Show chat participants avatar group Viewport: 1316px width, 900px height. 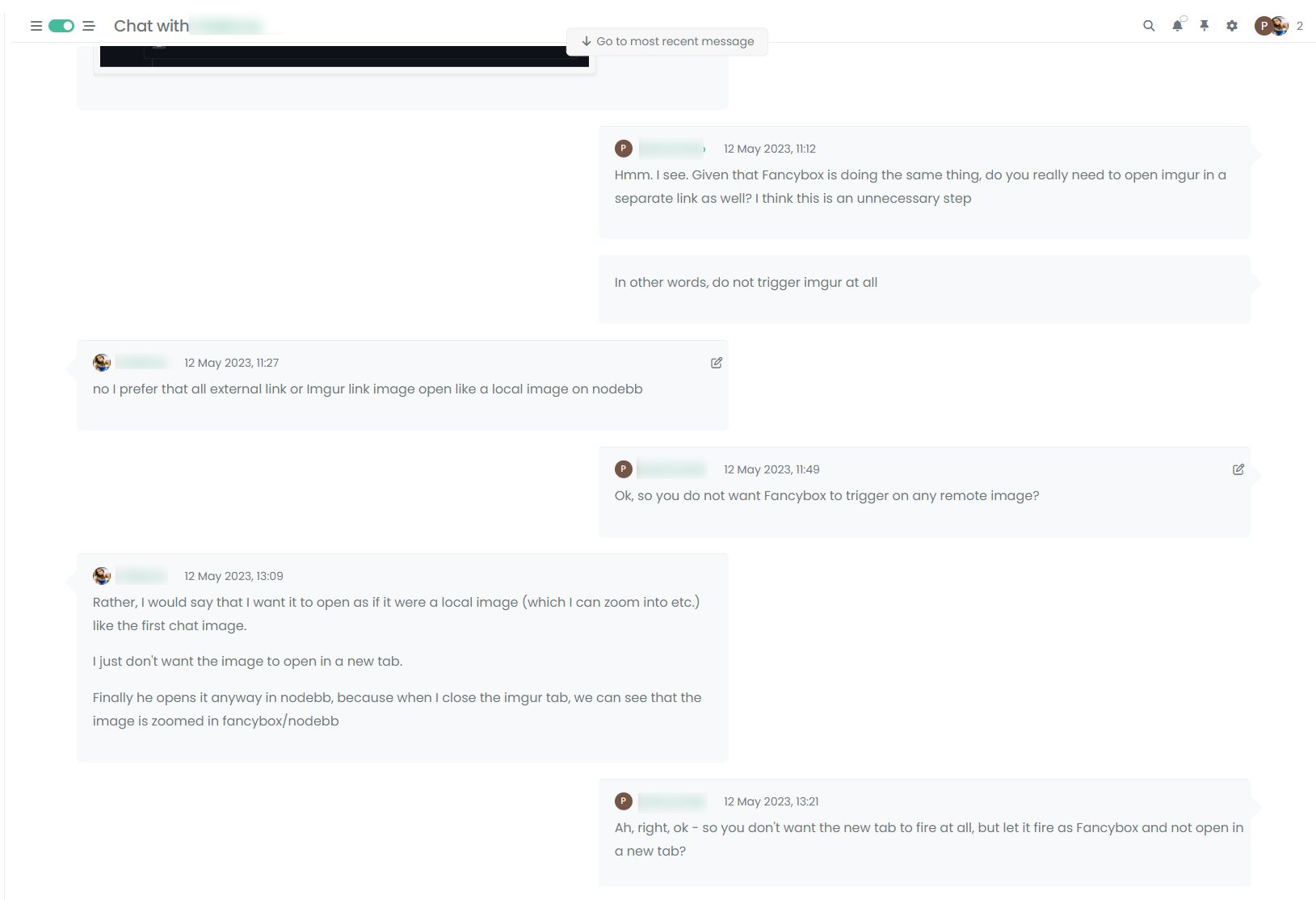click(x=1272, y=26)
